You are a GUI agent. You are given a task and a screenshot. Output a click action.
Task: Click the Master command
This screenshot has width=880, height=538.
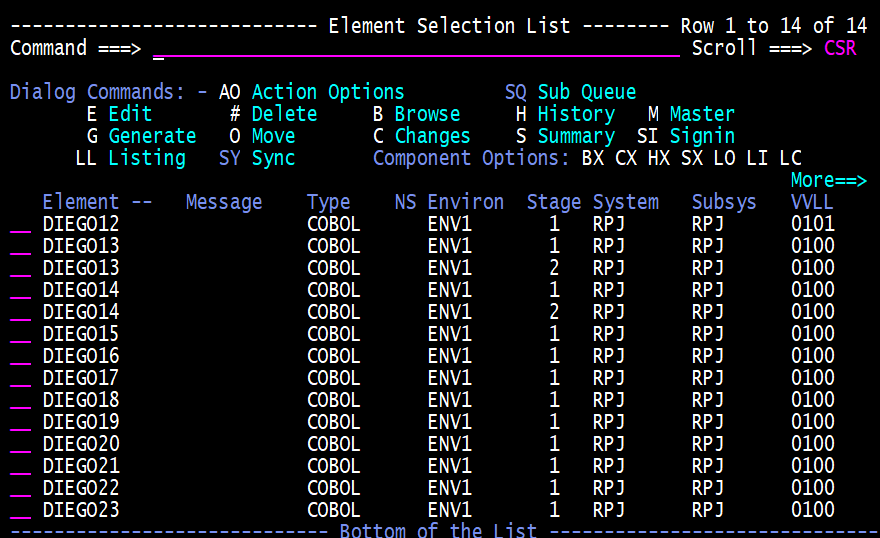702,114
